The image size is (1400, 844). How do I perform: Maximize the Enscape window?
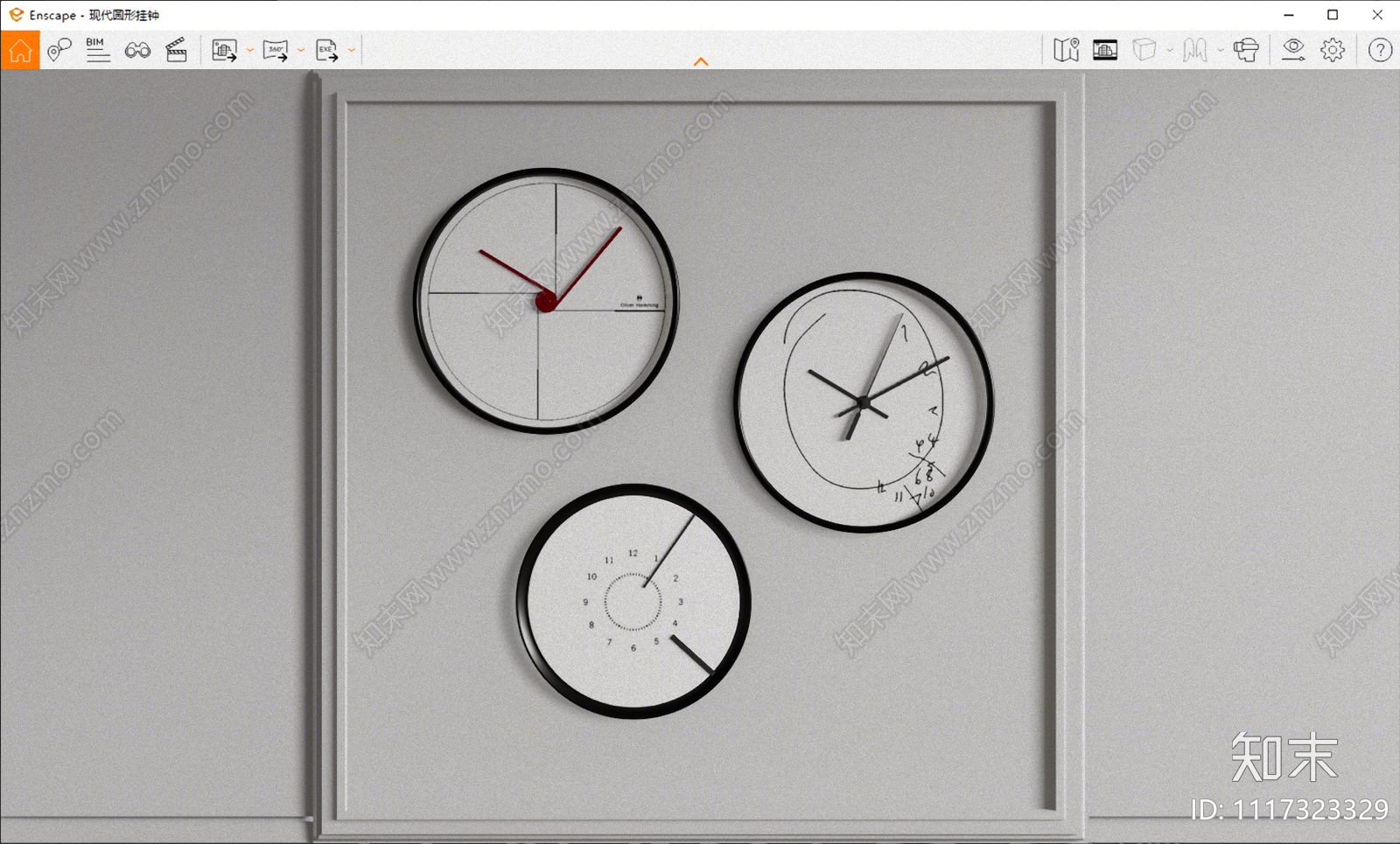pos(1333,15)
